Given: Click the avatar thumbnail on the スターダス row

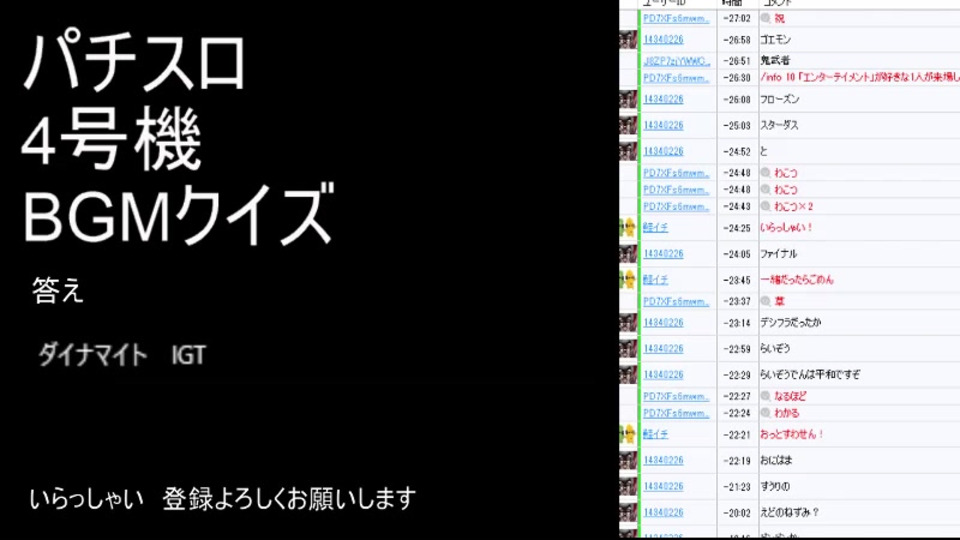Looking at the screenshot, I should click(x=628, y=125).
